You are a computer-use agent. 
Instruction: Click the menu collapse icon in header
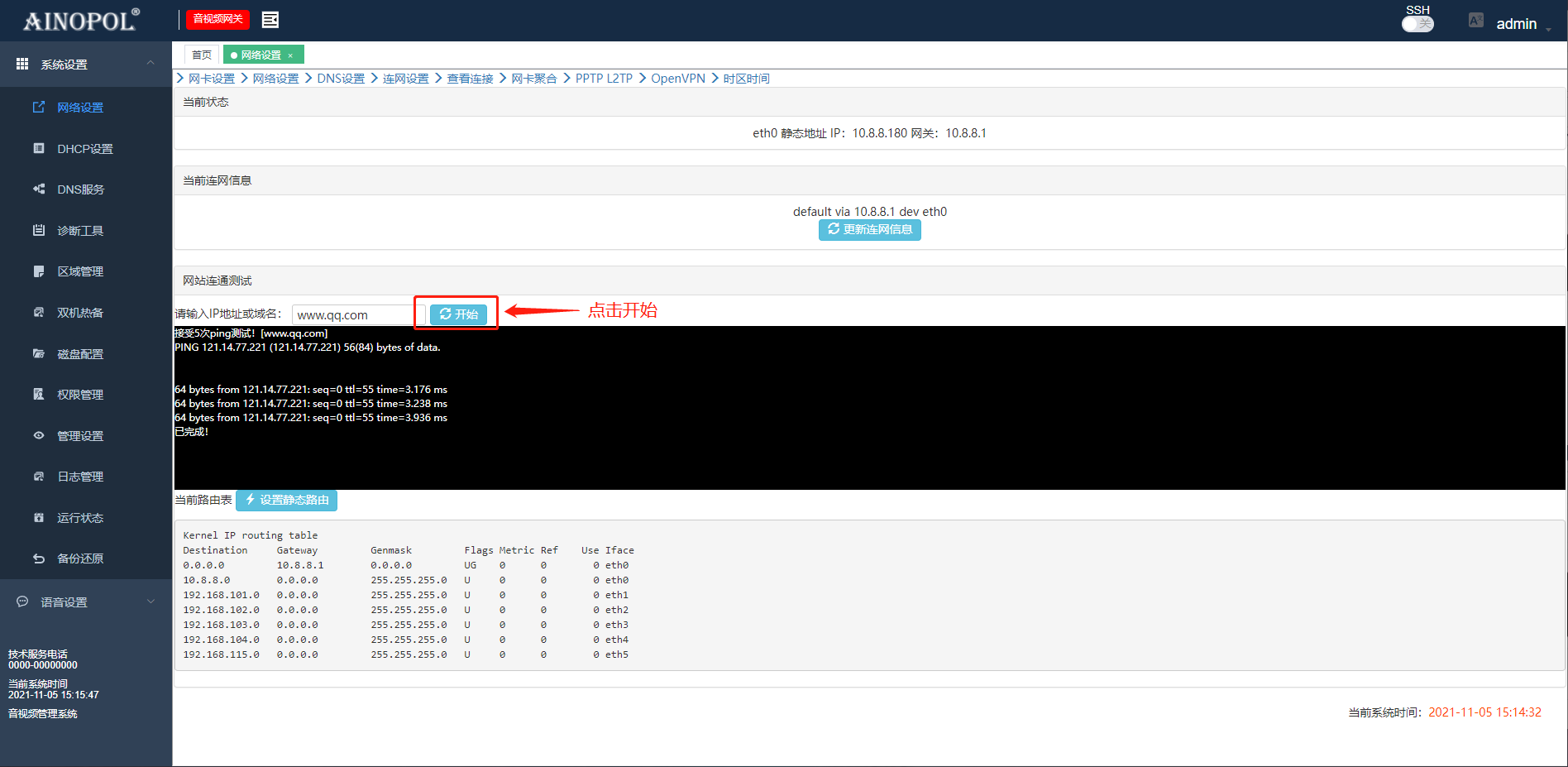(270, 19)
